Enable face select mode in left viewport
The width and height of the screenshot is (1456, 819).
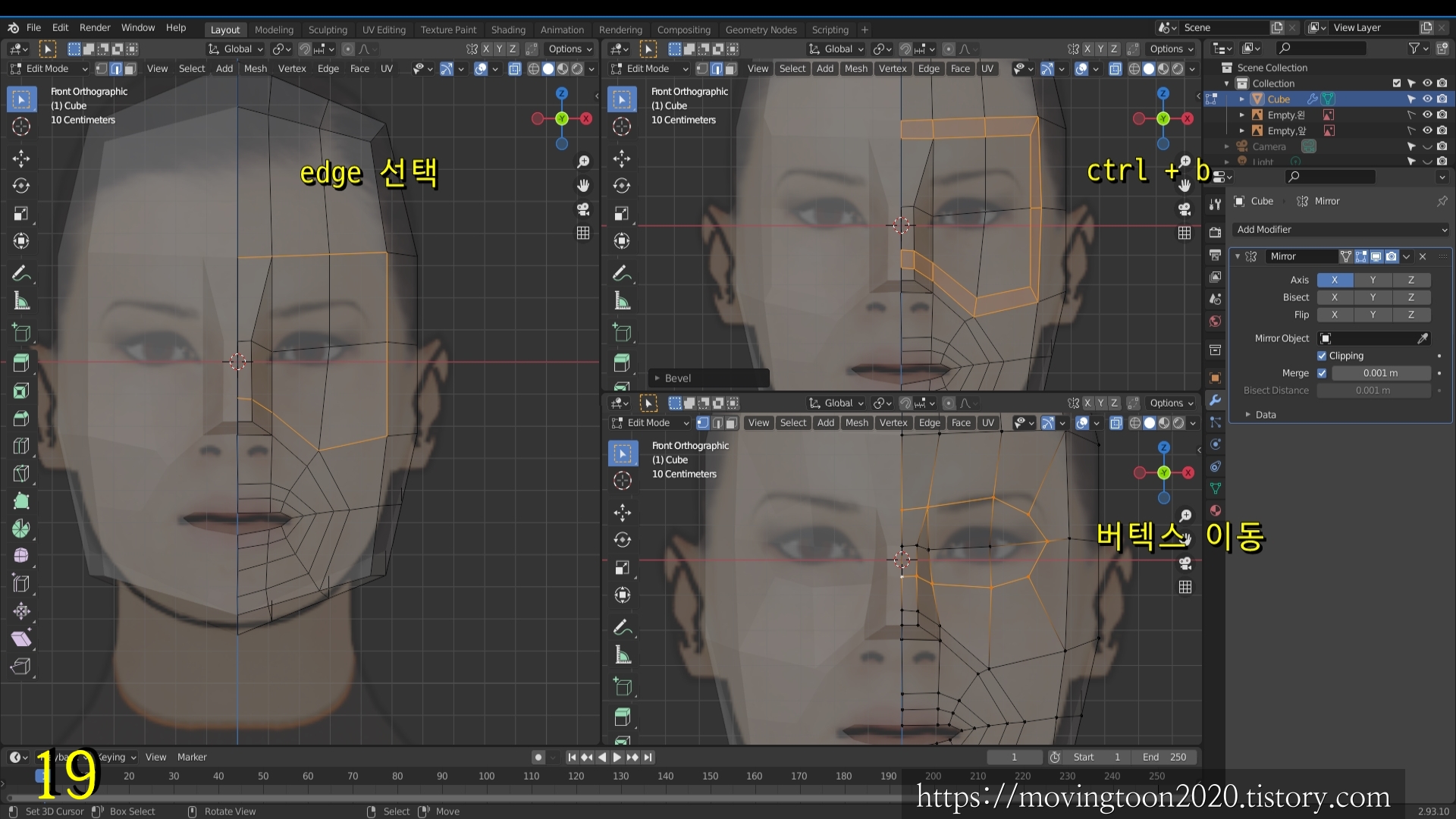pyautogui.click(x=130, y=69)
